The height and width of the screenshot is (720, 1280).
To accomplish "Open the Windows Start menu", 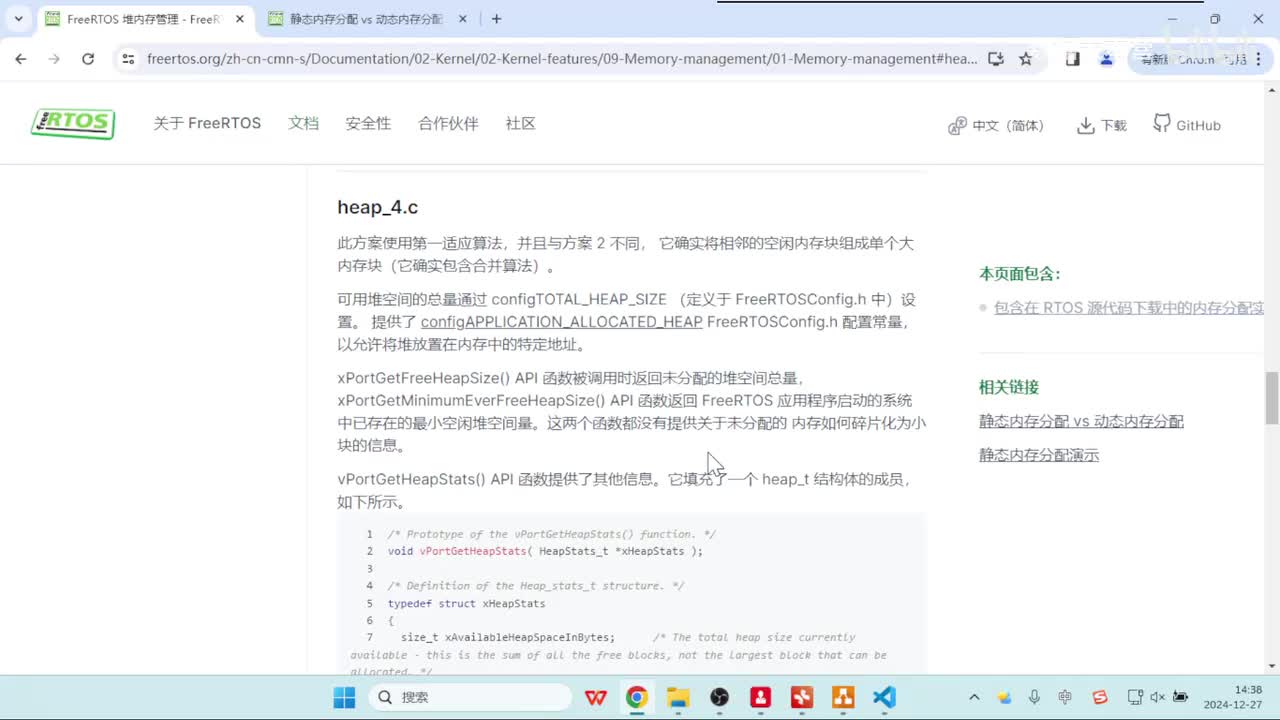I will coord(344,697).
